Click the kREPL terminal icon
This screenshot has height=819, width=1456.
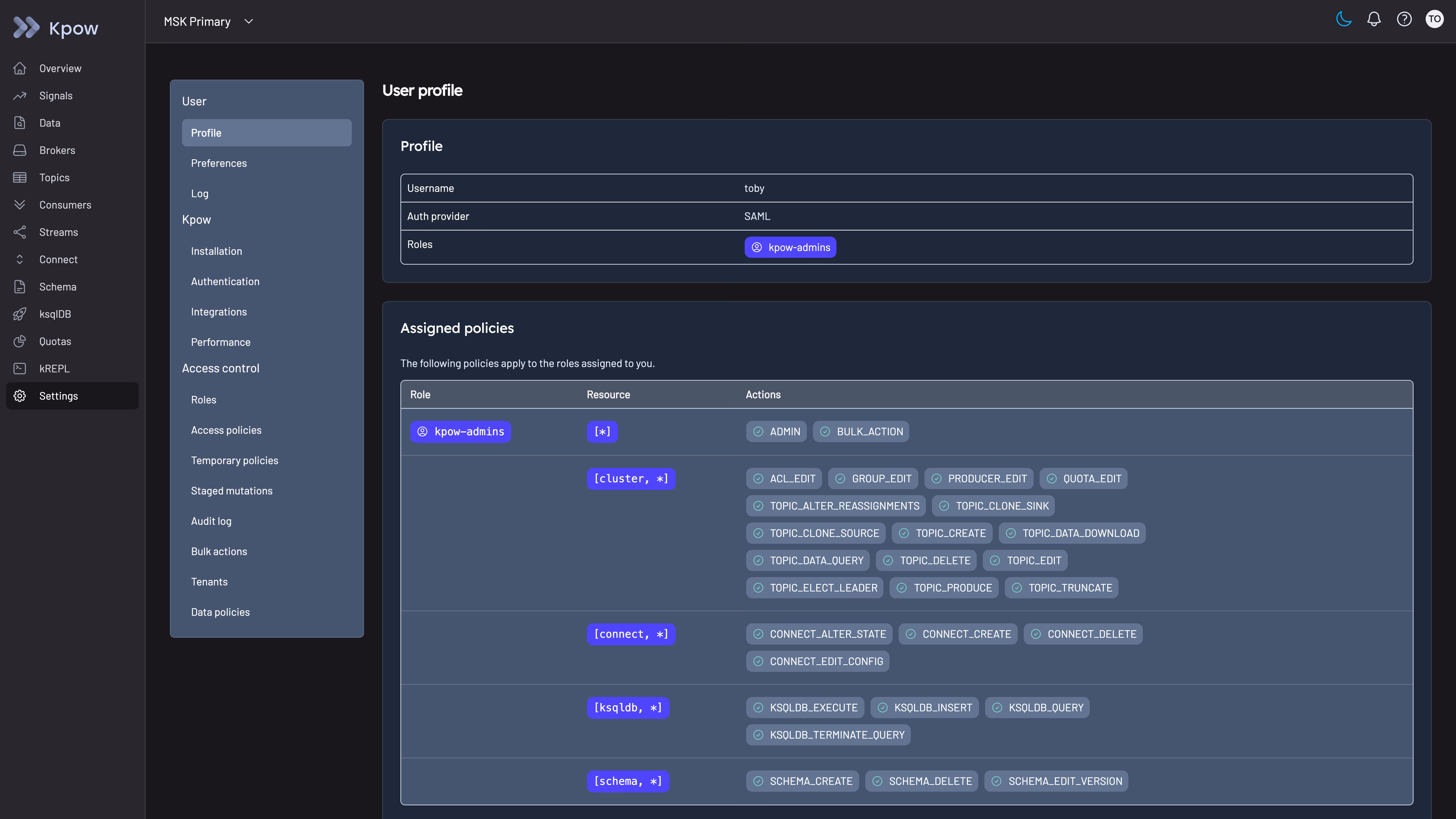pos(20,369)
